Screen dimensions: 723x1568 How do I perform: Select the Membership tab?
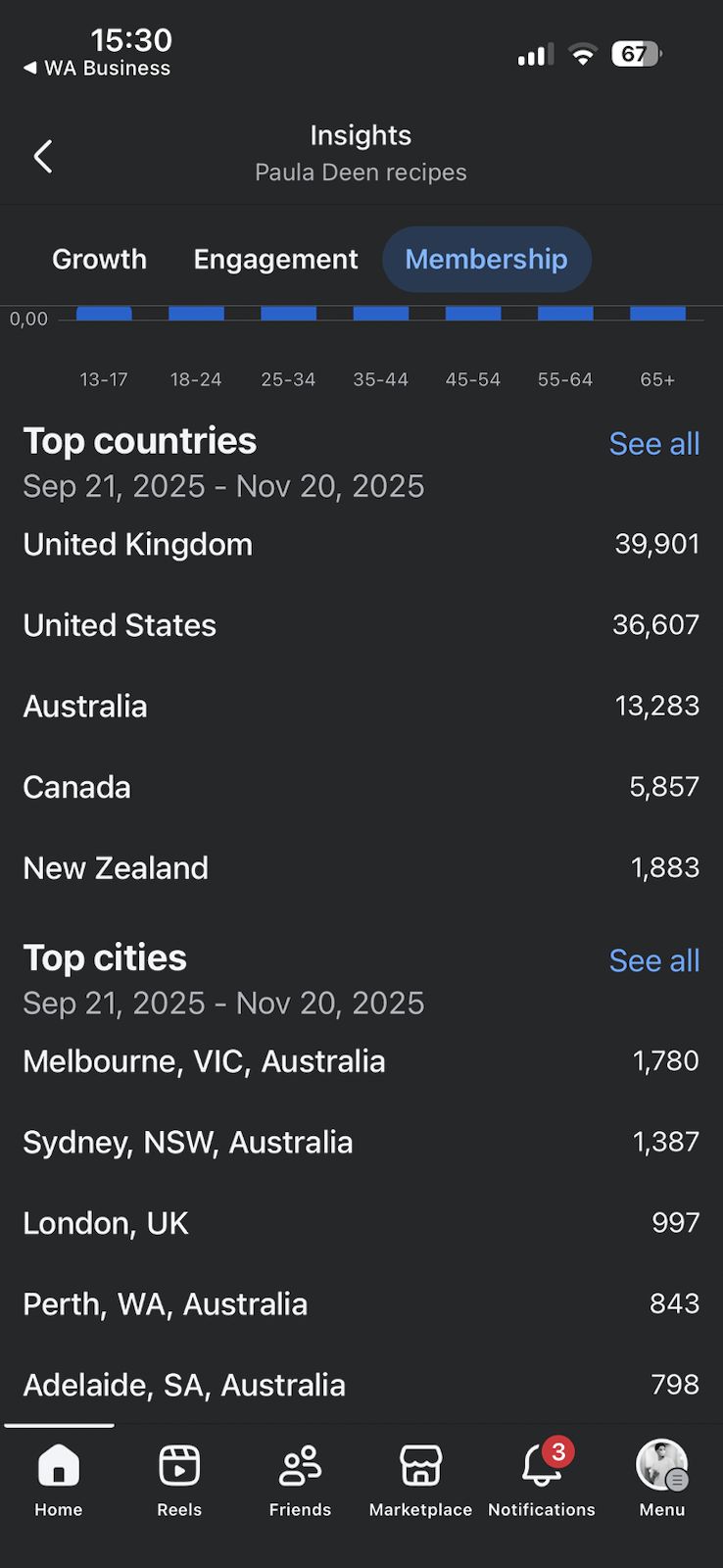point(486,260)
